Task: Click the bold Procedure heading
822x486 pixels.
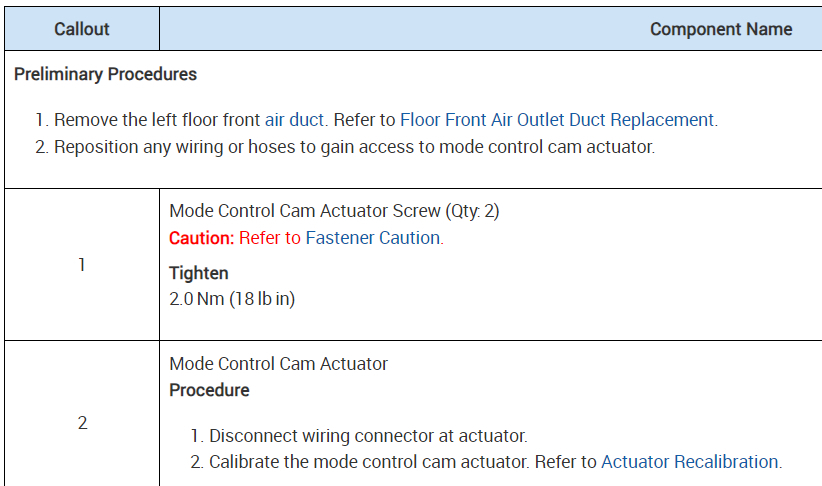Action: click(x=209, y=390)
